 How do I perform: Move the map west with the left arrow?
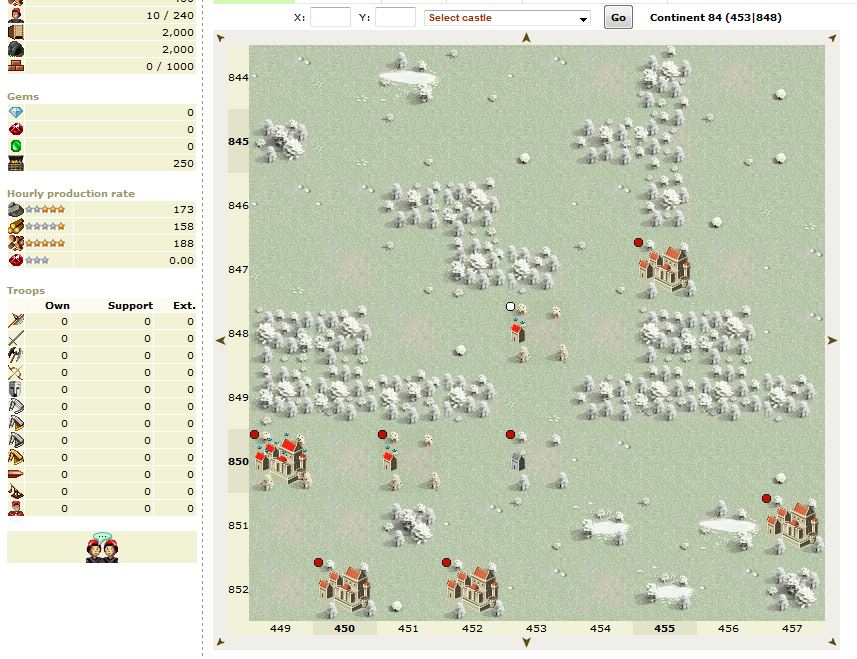(x=221, y=340)
